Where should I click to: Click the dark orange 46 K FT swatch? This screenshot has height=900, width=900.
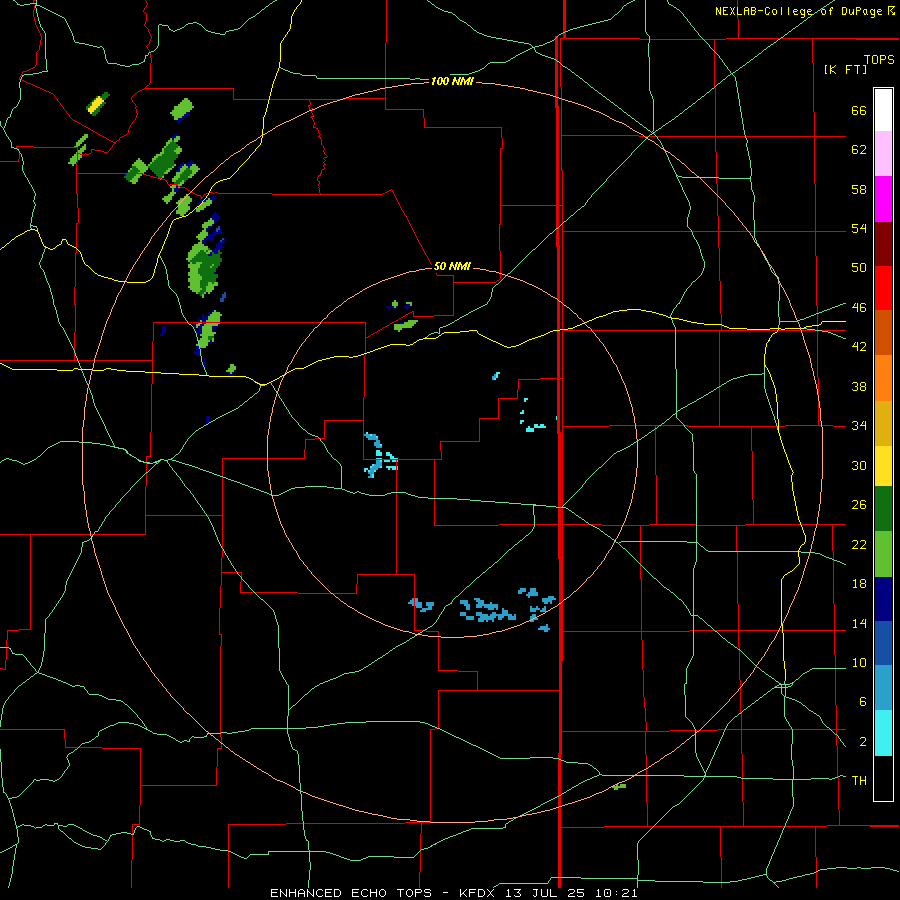click(x=883, y=332)
